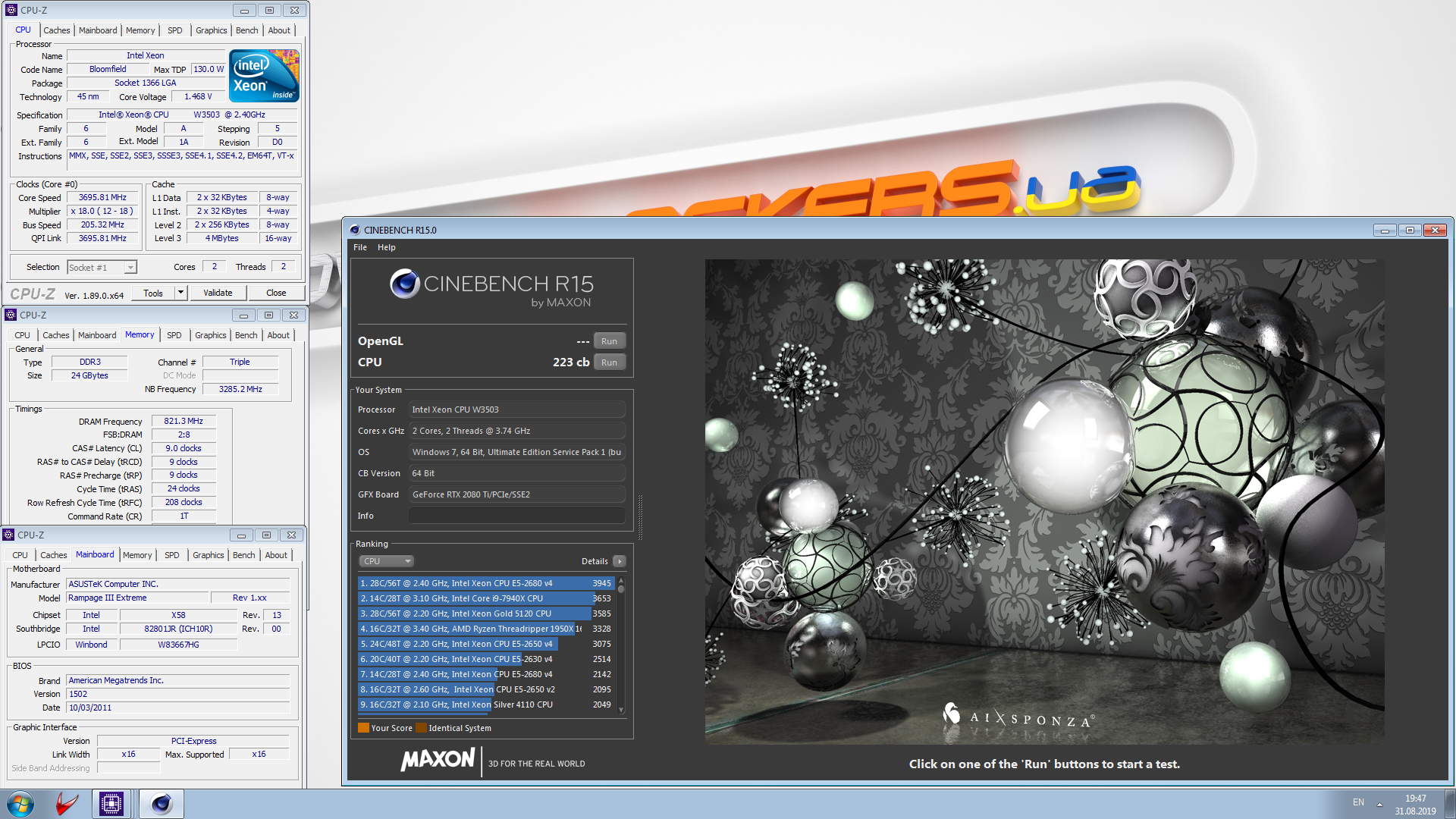1456x819 pixels.
Task: Select ranking entry Xeon E5-2630 v4
Action: pyautogui.click(x=485, y=659)
